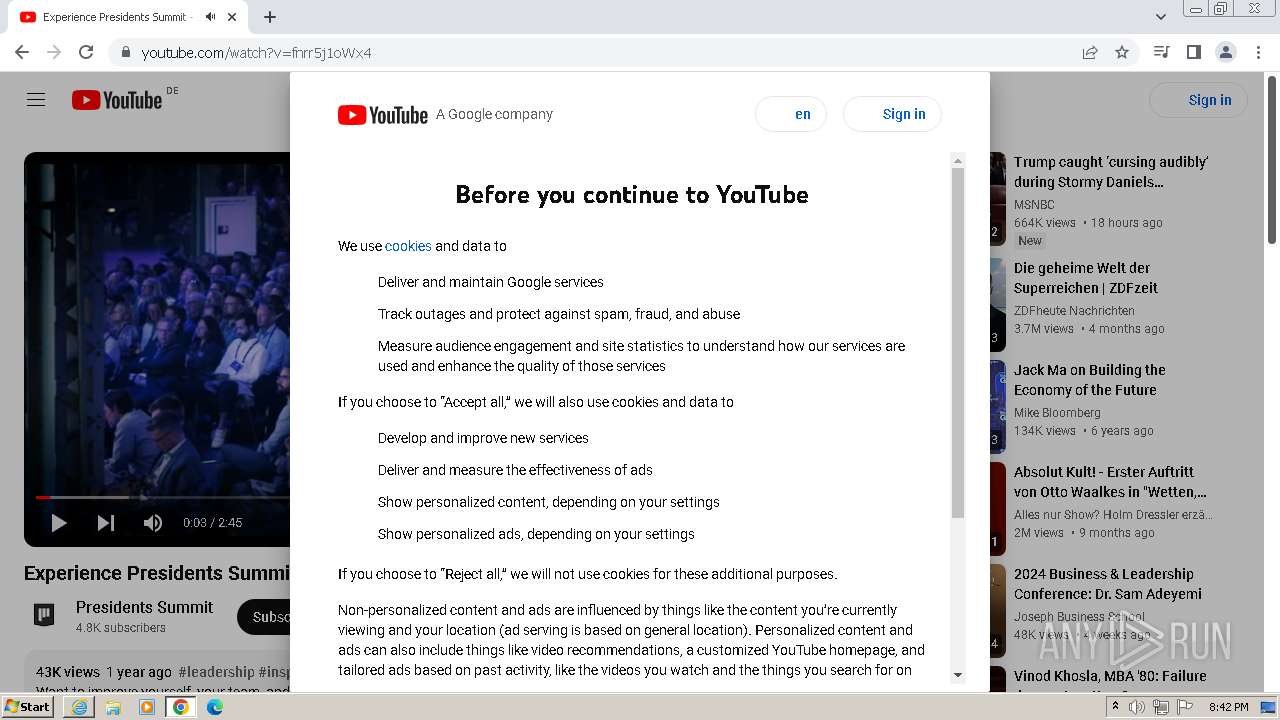This screenshot has width=1280, height=720.
Task: Open the media player taskbar icon
Action: pyautogui.click(x=147, y=707)
